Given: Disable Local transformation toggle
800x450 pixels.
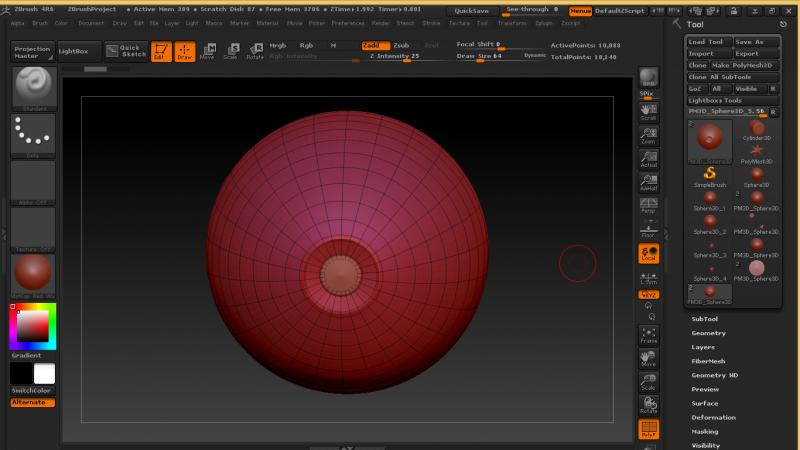Looking at the screenshot, I should (x=648, y=254).
